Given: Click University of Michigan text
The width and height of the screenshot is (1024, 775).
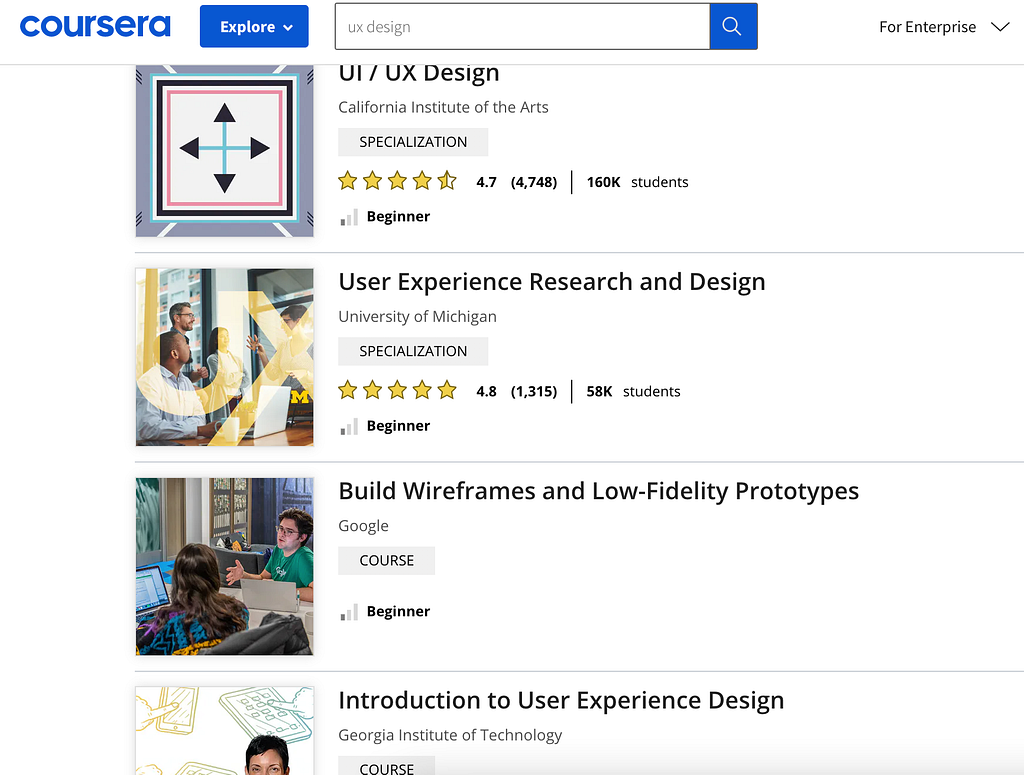Looking at the screenshot, I should tap(417, 317).
